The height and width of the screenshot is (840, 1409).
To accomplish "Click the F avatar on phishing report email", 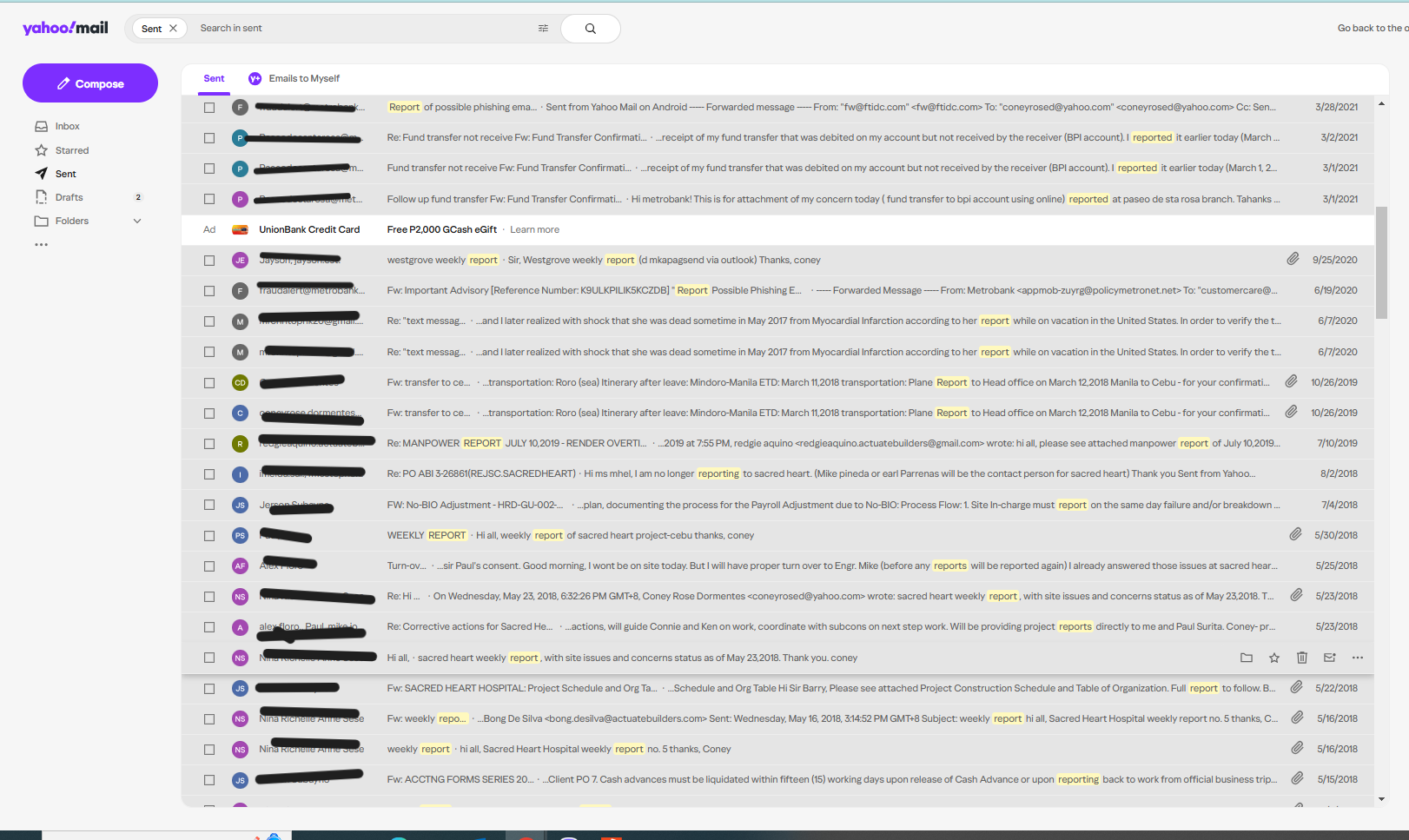I will (241, 108).
